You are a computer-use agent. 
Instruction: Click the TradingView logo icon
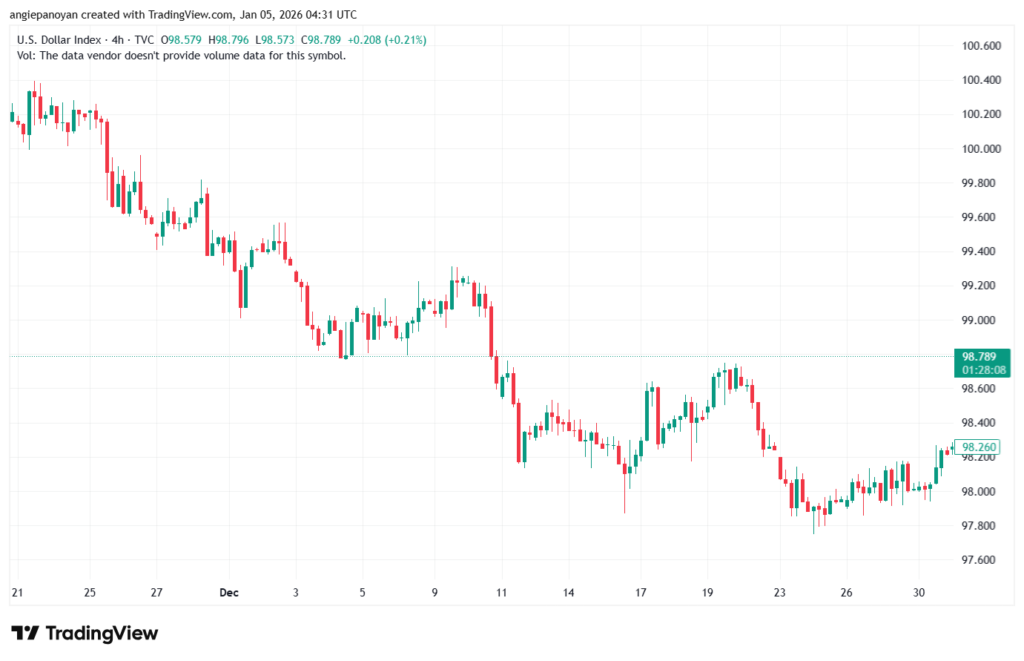click(25, 632)
